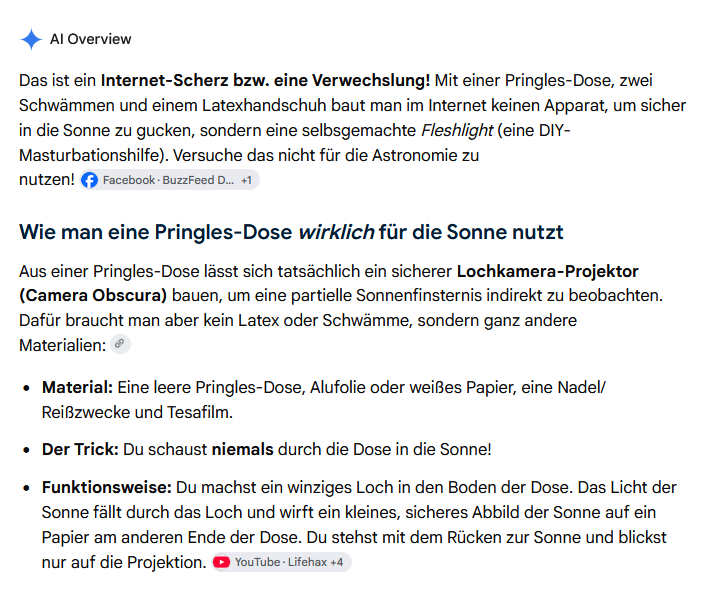Click the bold Lochkamera-Projektor text
The image size is (719, 595).
tap(548, 271)
